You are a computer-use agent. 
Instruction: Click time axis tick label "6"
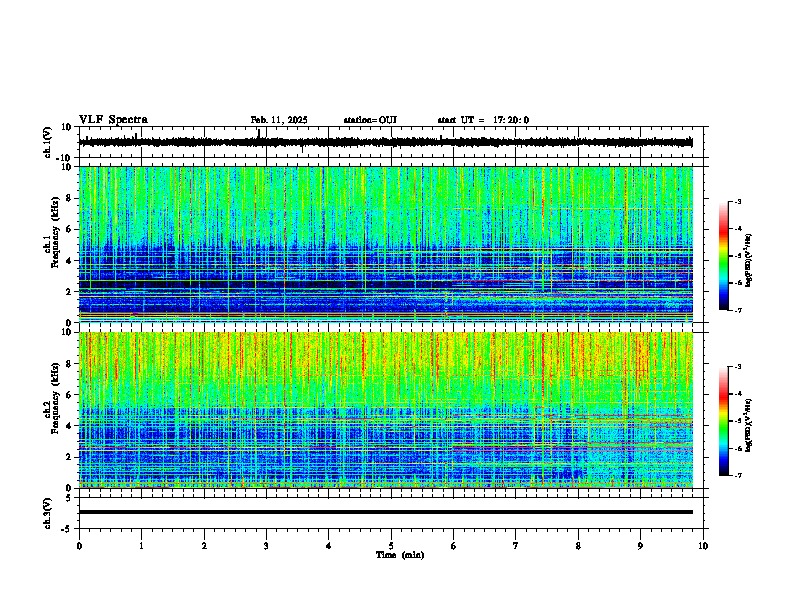pos(454,546)
